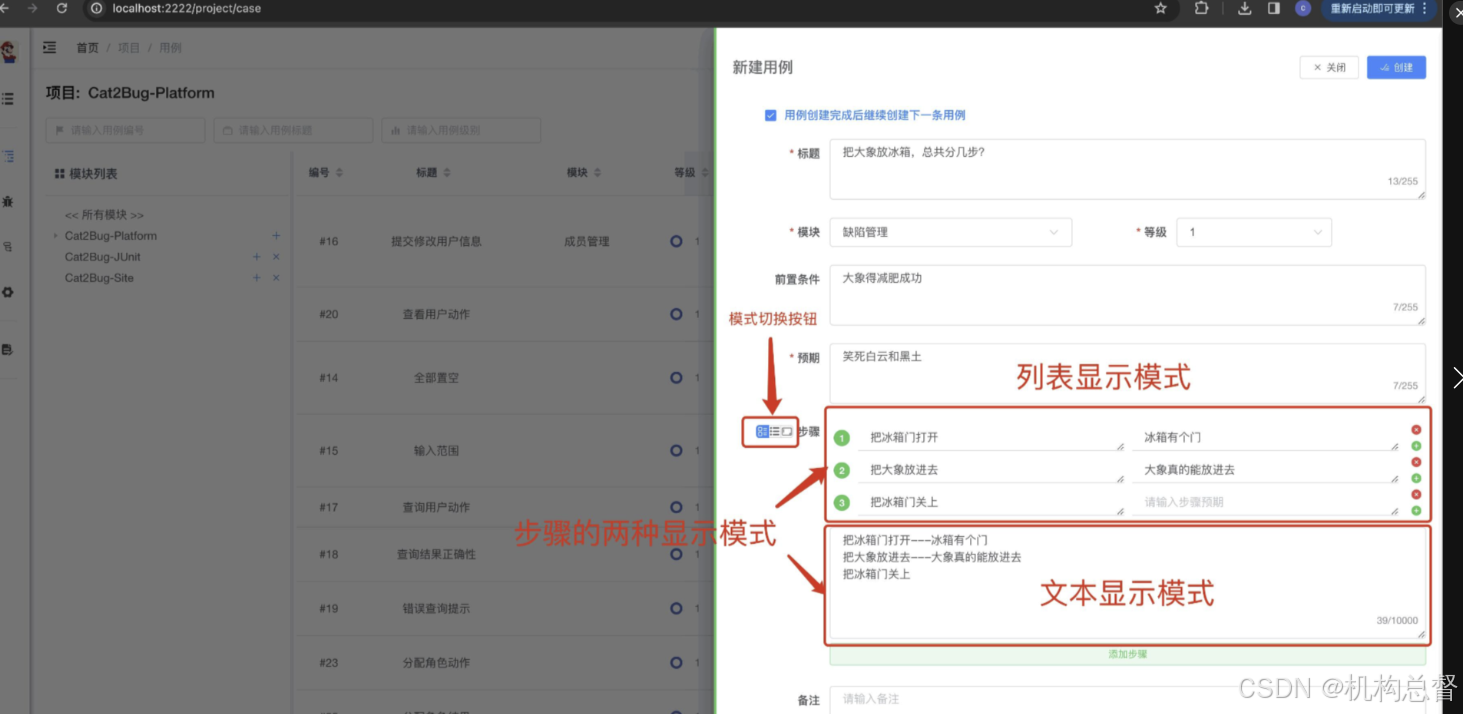Select the text box step mode icon

(787, 431)
